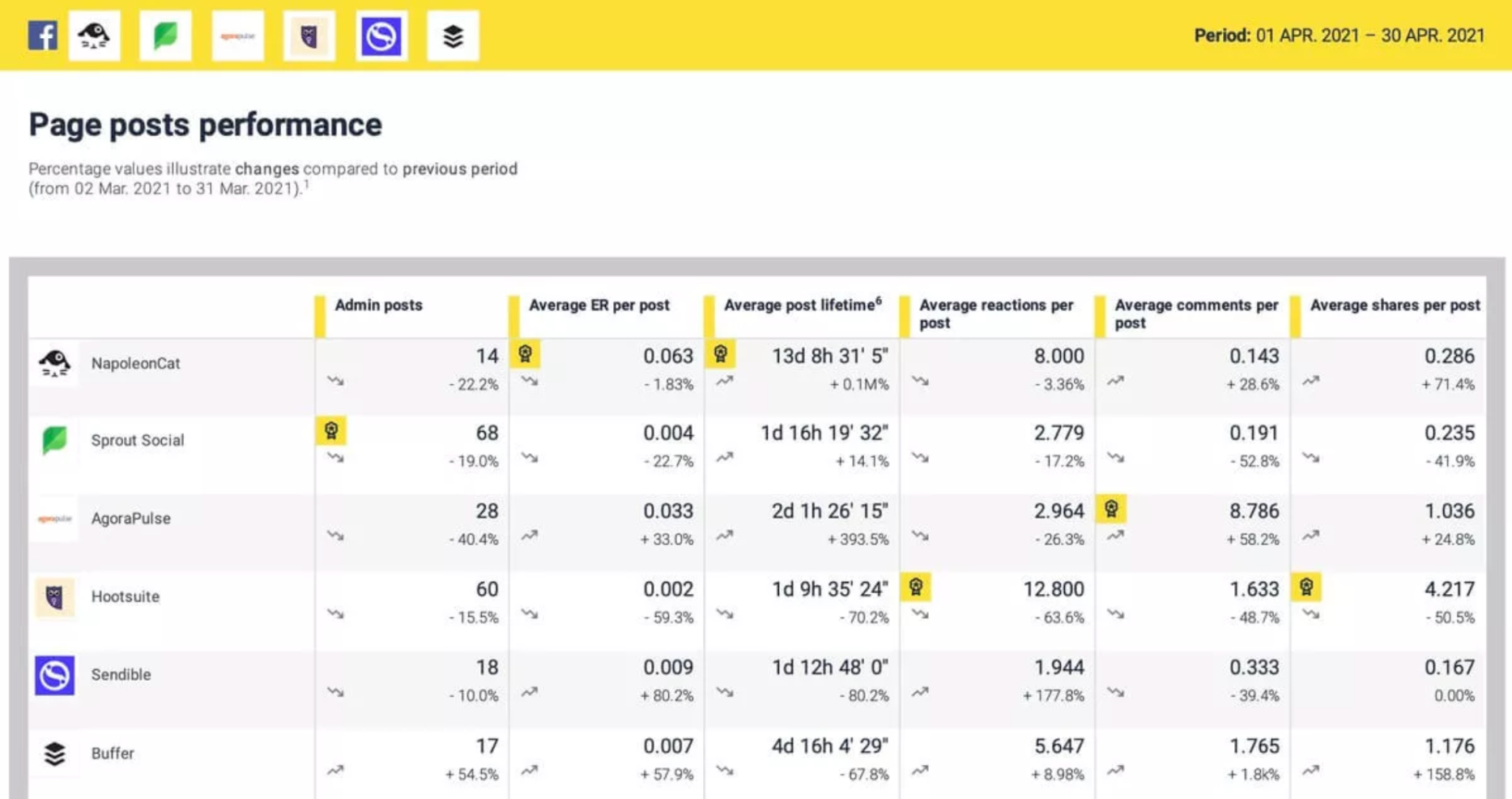Click up-trend arrow beside Sendible +177.8%
This screenshot has width=1512, height=799.
tap(920, 692)
